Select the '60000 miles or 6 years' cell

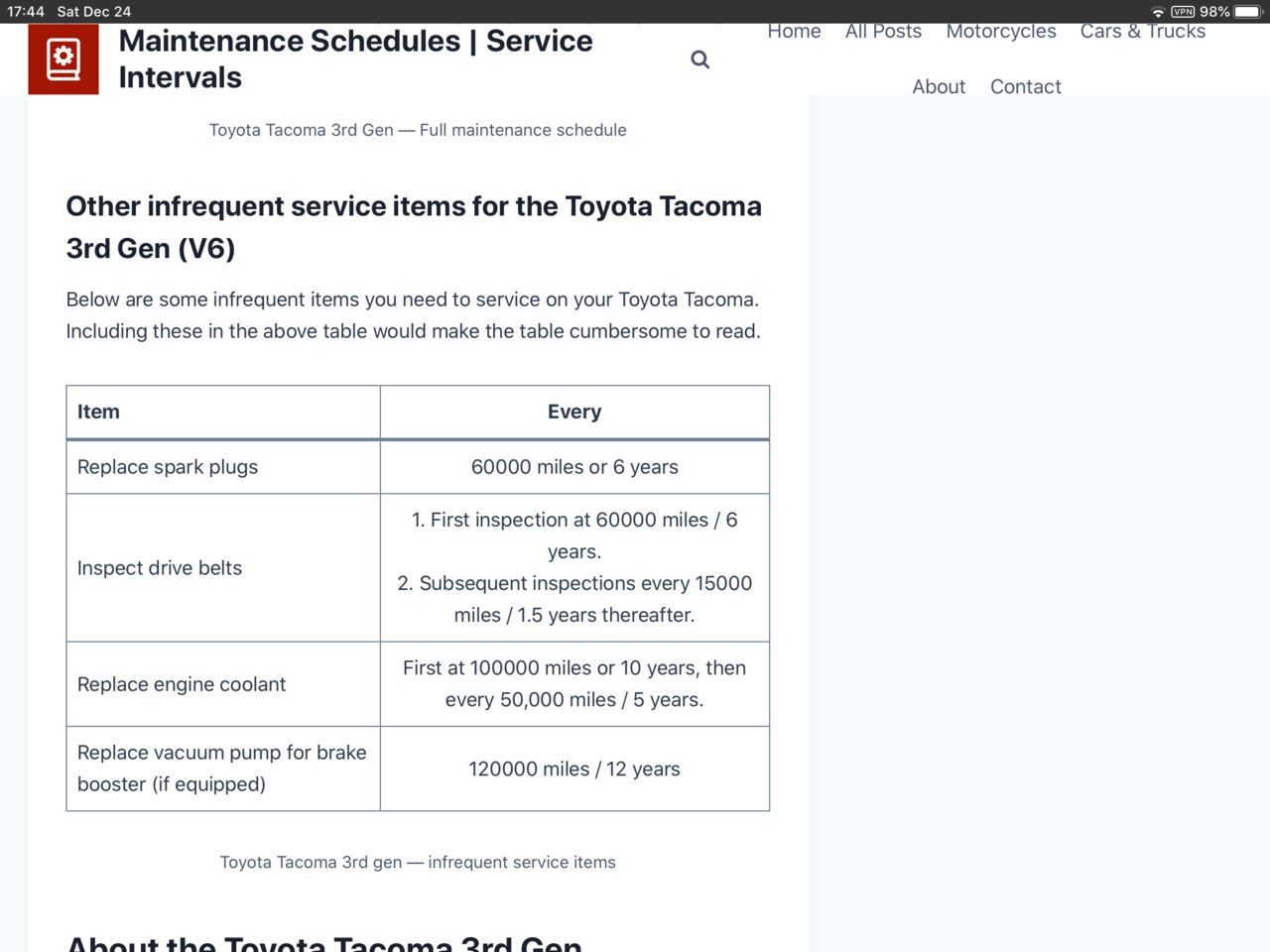click(574, 467)
